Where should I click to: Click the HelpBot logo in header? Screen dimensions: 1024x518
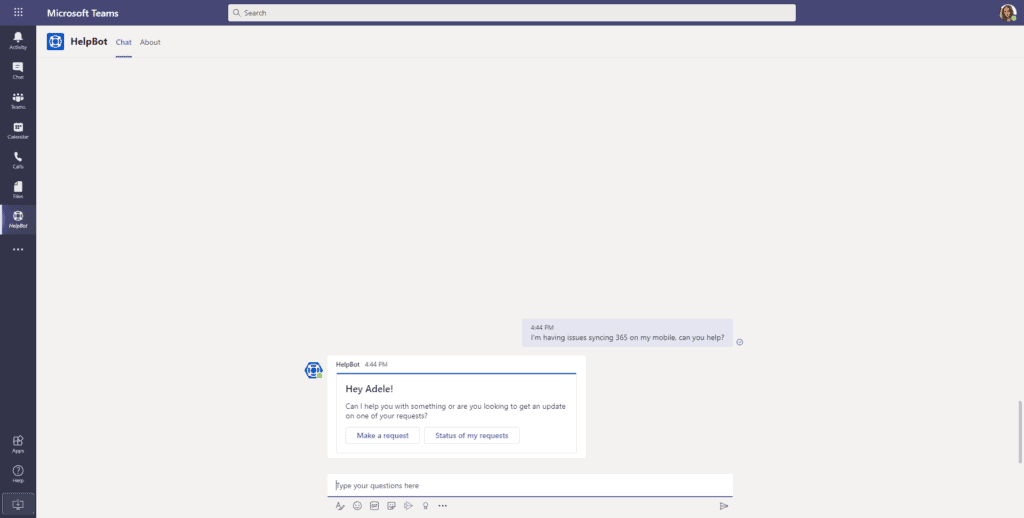click(56, 42)
